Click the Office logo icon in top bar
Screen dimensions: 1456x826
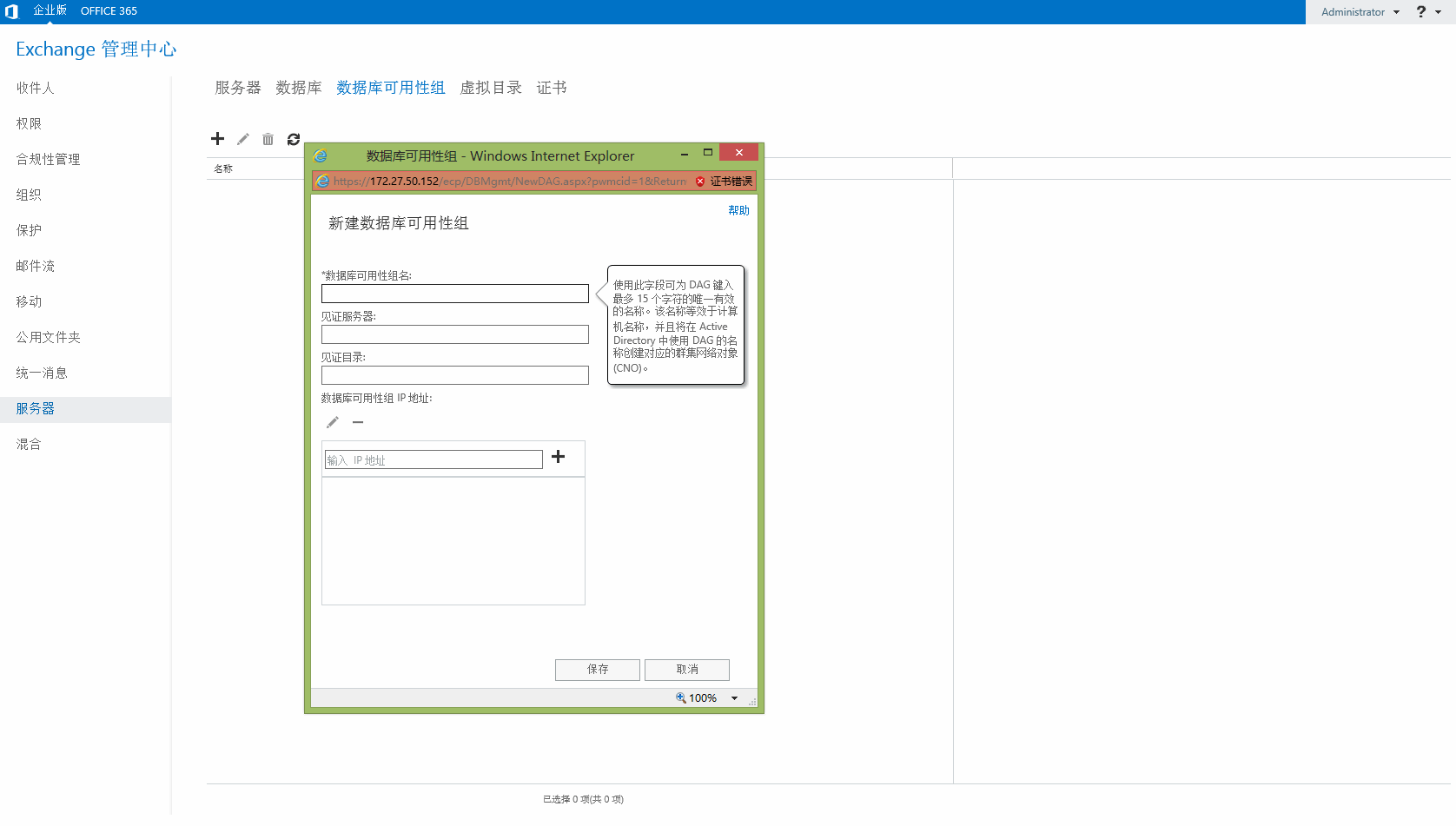[x=11, y=11]
